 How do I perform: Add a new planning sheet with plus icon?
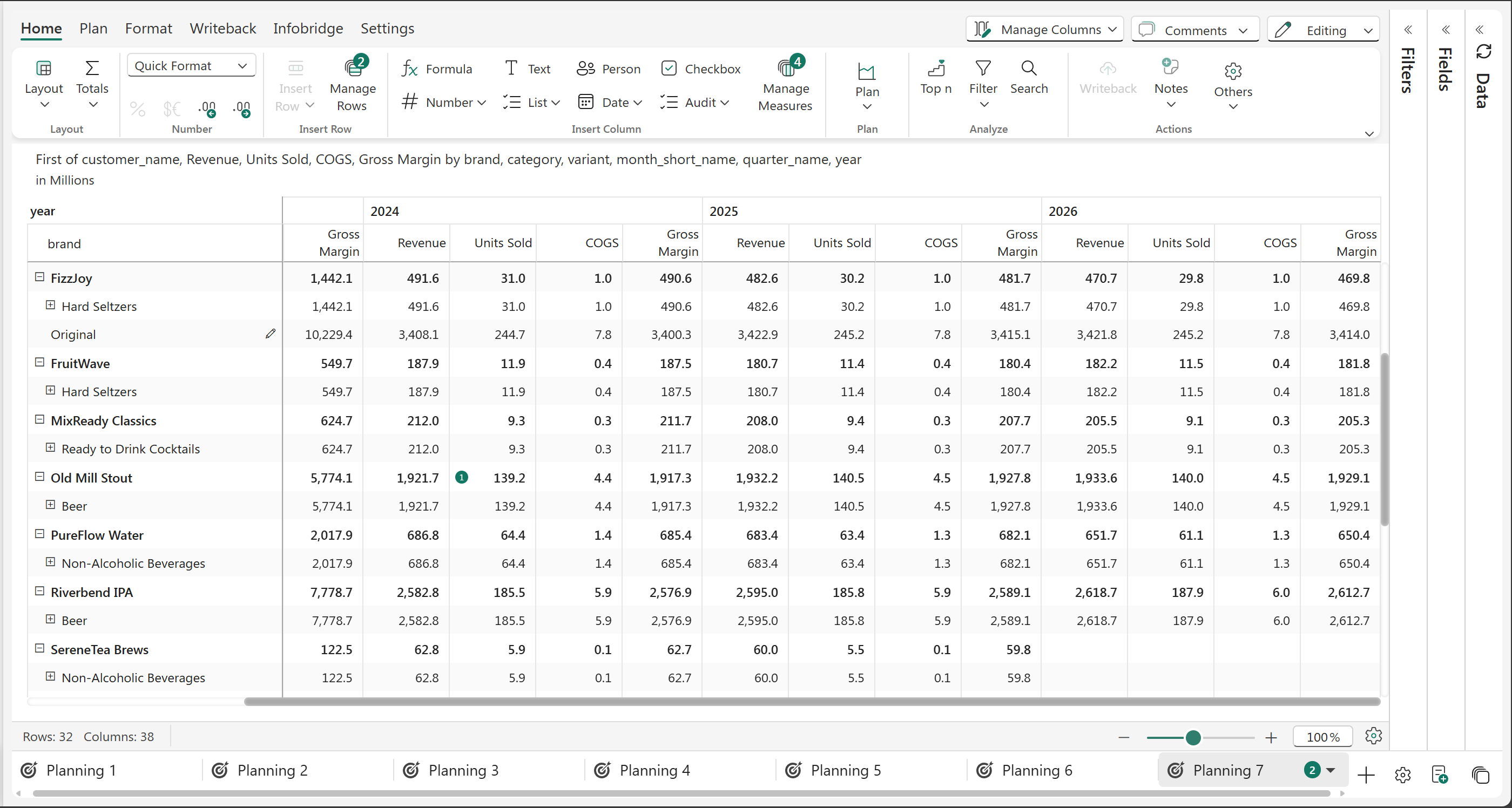point(1366,775)
